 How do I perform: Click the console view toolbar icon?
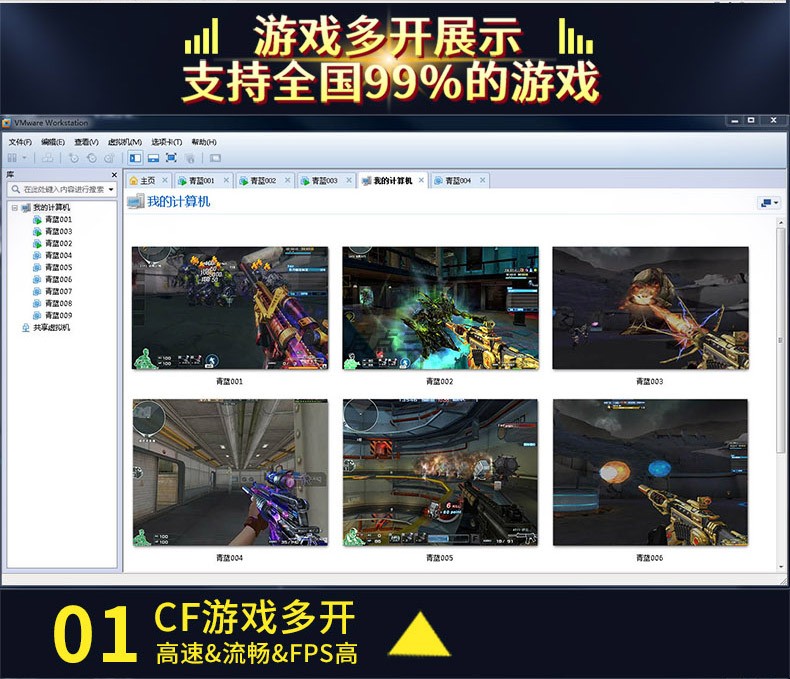[215, 158]
